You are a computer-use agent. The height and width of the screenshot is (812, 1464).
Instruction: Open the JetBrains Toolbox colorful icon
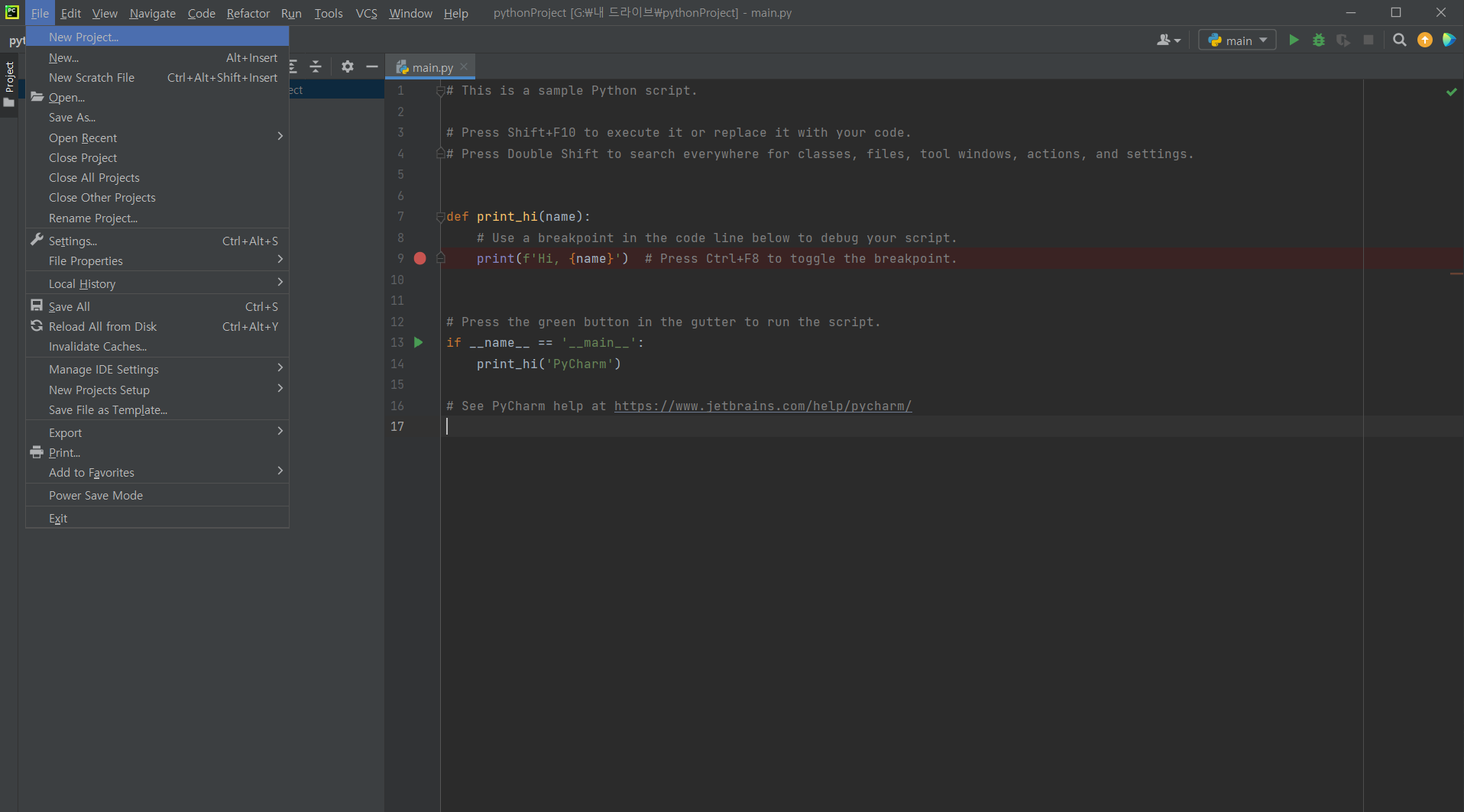pyautogui.click(x=1449, y=40)
